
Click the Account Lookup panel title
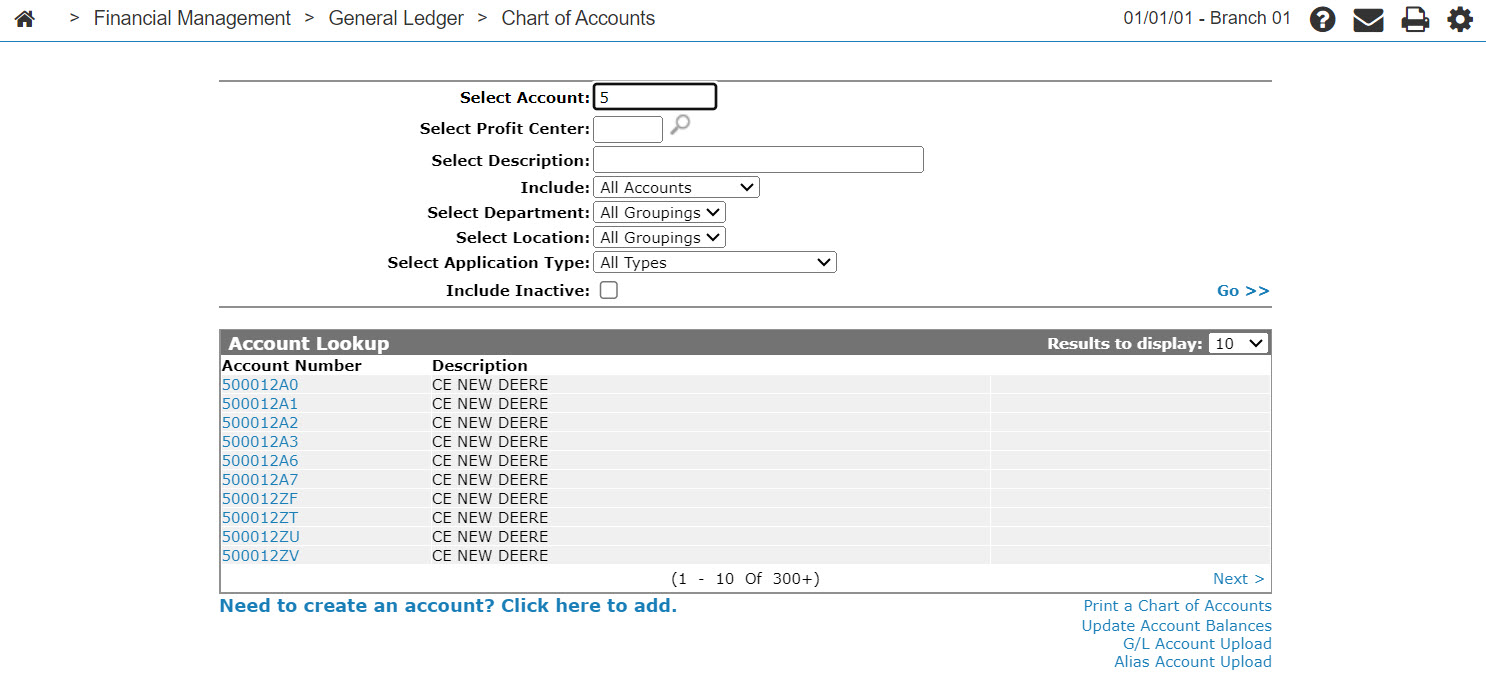pos(309,343)
